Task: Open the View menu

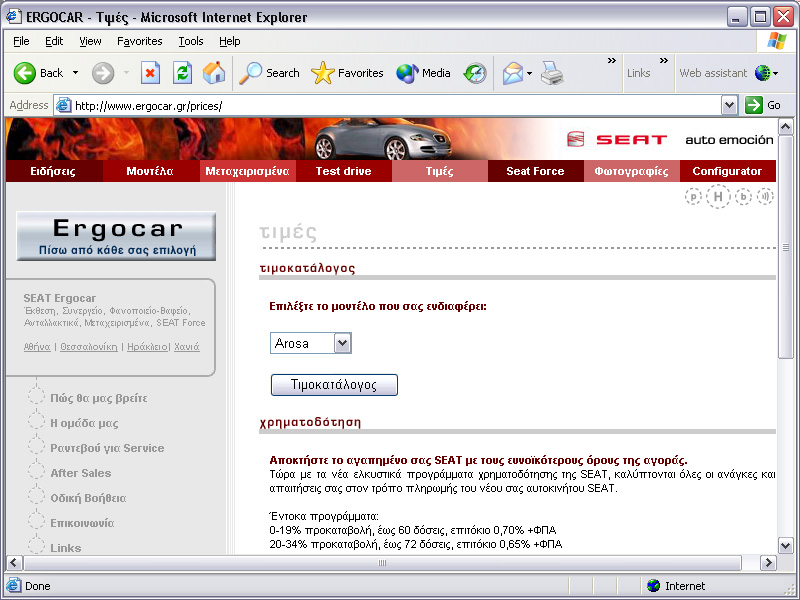Action: coord(90,41)
